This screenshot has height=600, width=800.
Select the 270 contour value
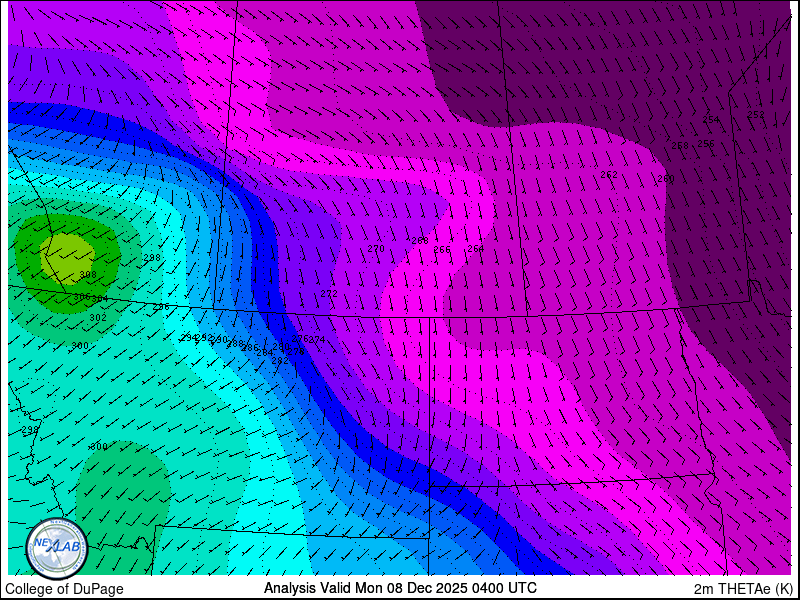click(376, 249)
